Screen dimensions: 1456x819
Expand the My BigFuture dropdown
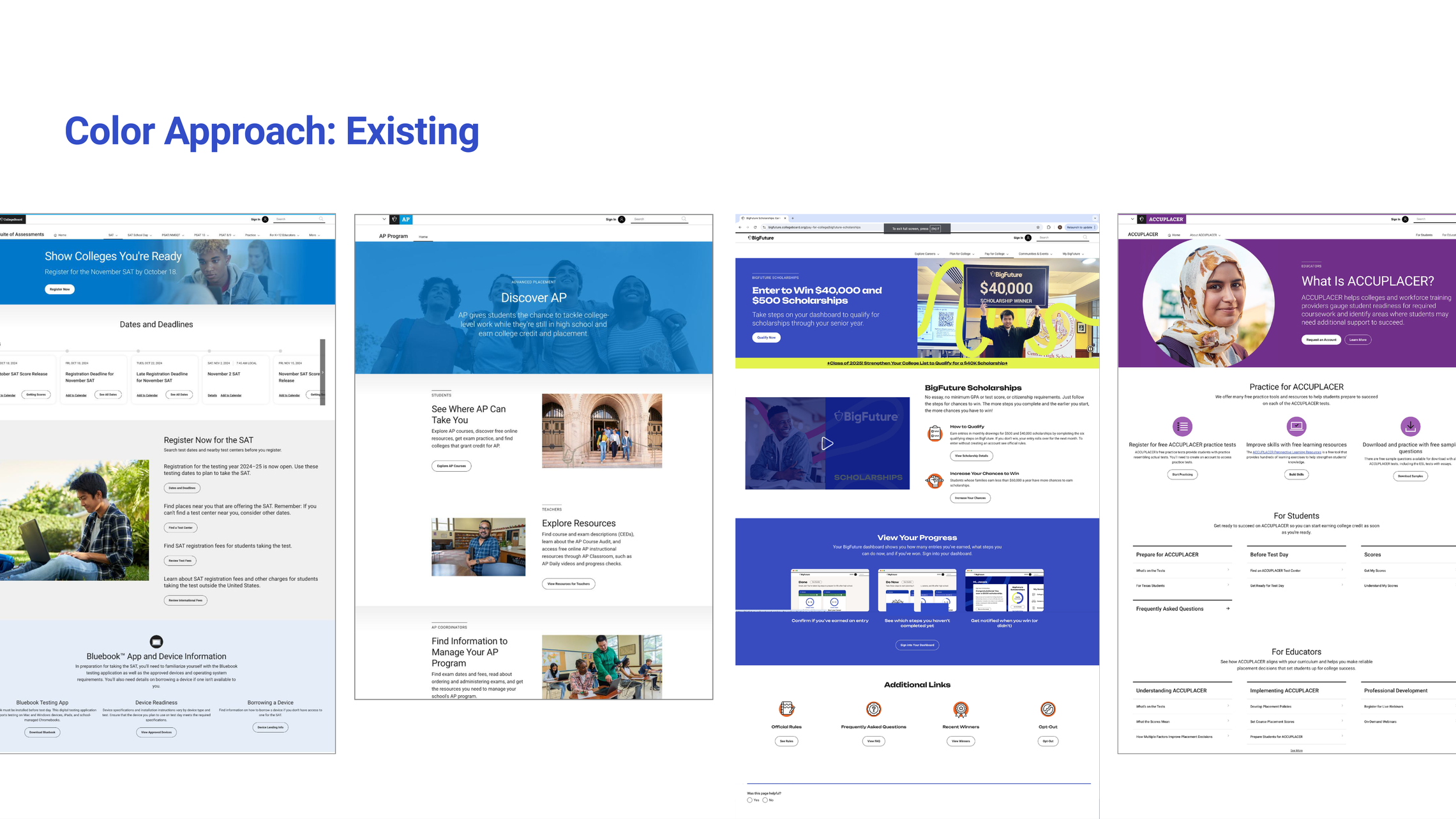point(1073,253)
